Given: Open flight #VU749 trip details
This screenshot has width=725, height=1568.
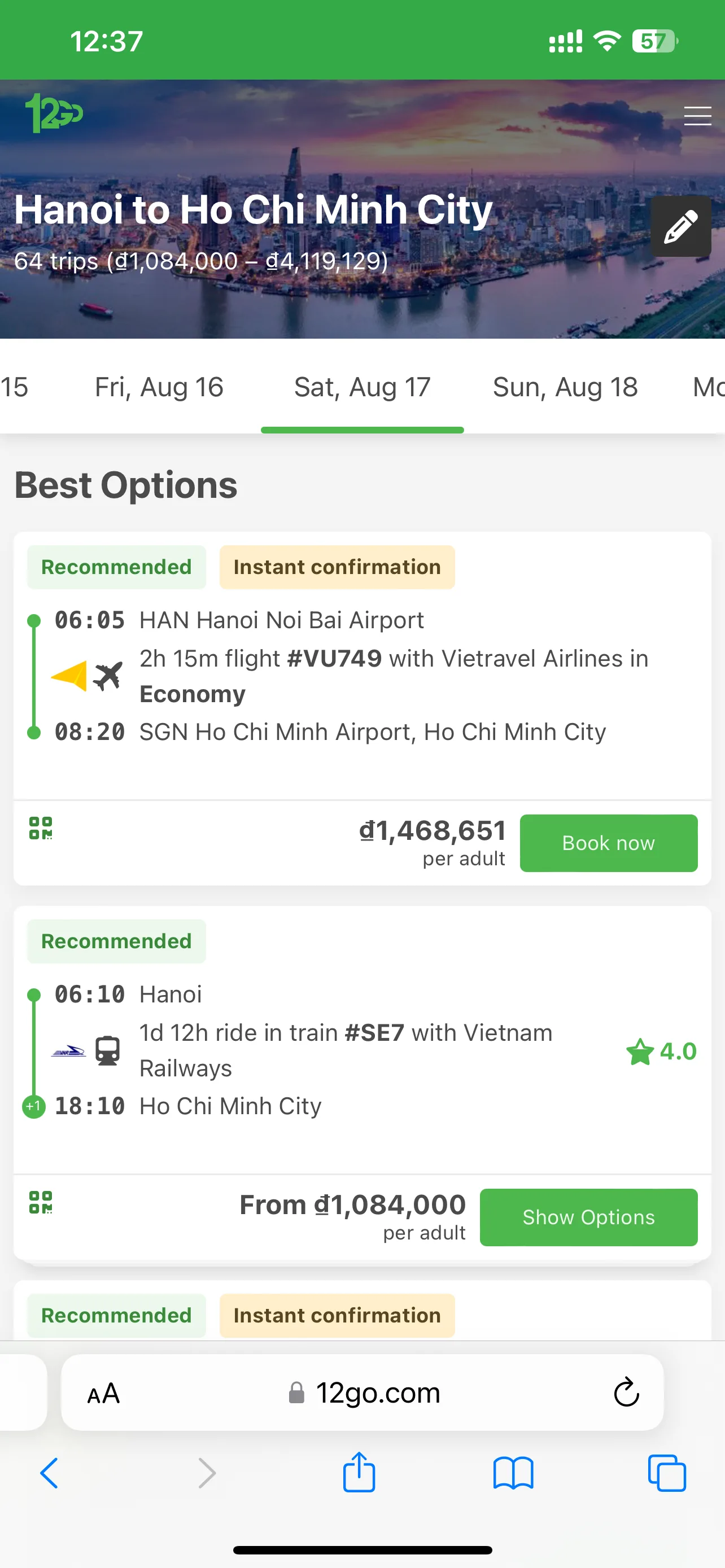Looking at the screenshot, I should [x=334, y=659].
